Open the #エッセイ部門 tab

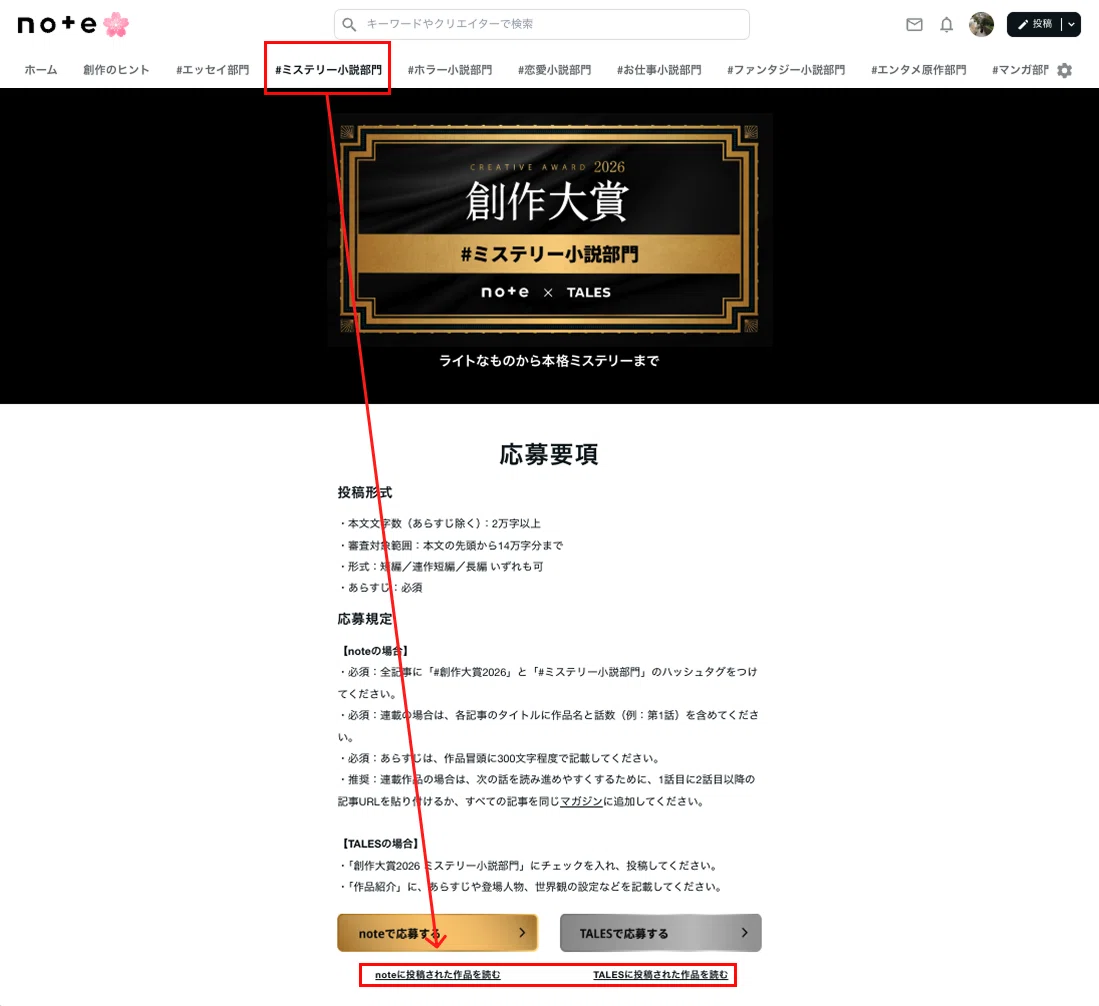coord(212,70)
